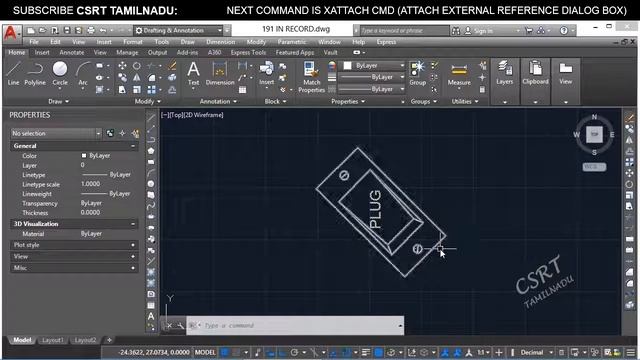Click the Save icon in quick access toolbar
Viewport: 640px width, 360px height.
(x=67, y=30)
